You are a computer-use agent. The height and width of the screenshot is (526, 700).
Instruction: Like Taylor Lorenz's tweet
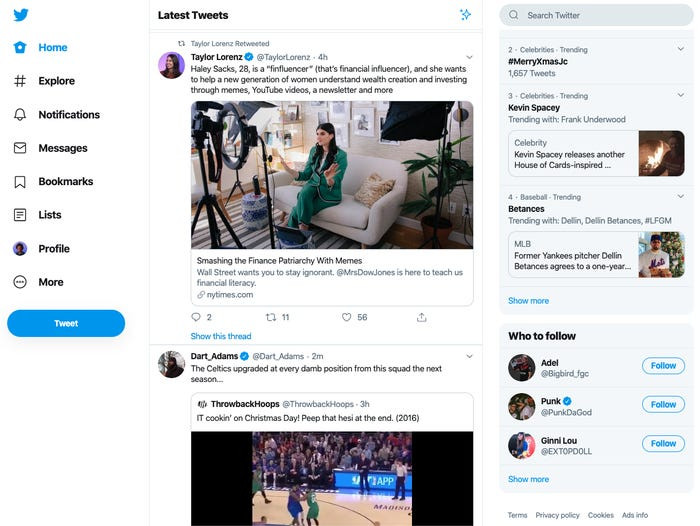347,317
